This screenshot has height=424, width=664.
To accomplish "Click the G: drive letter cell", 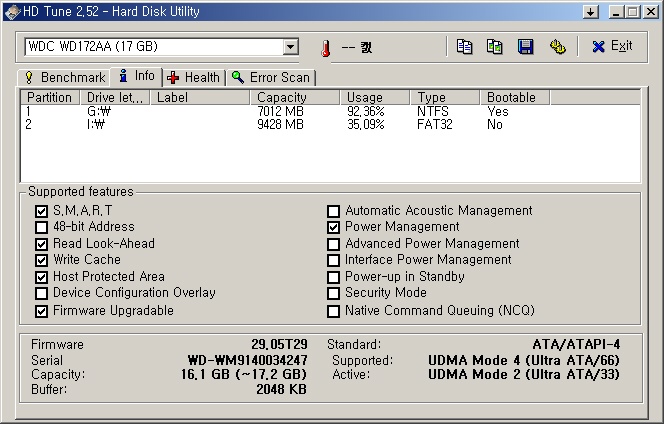I will click(99, 111).
